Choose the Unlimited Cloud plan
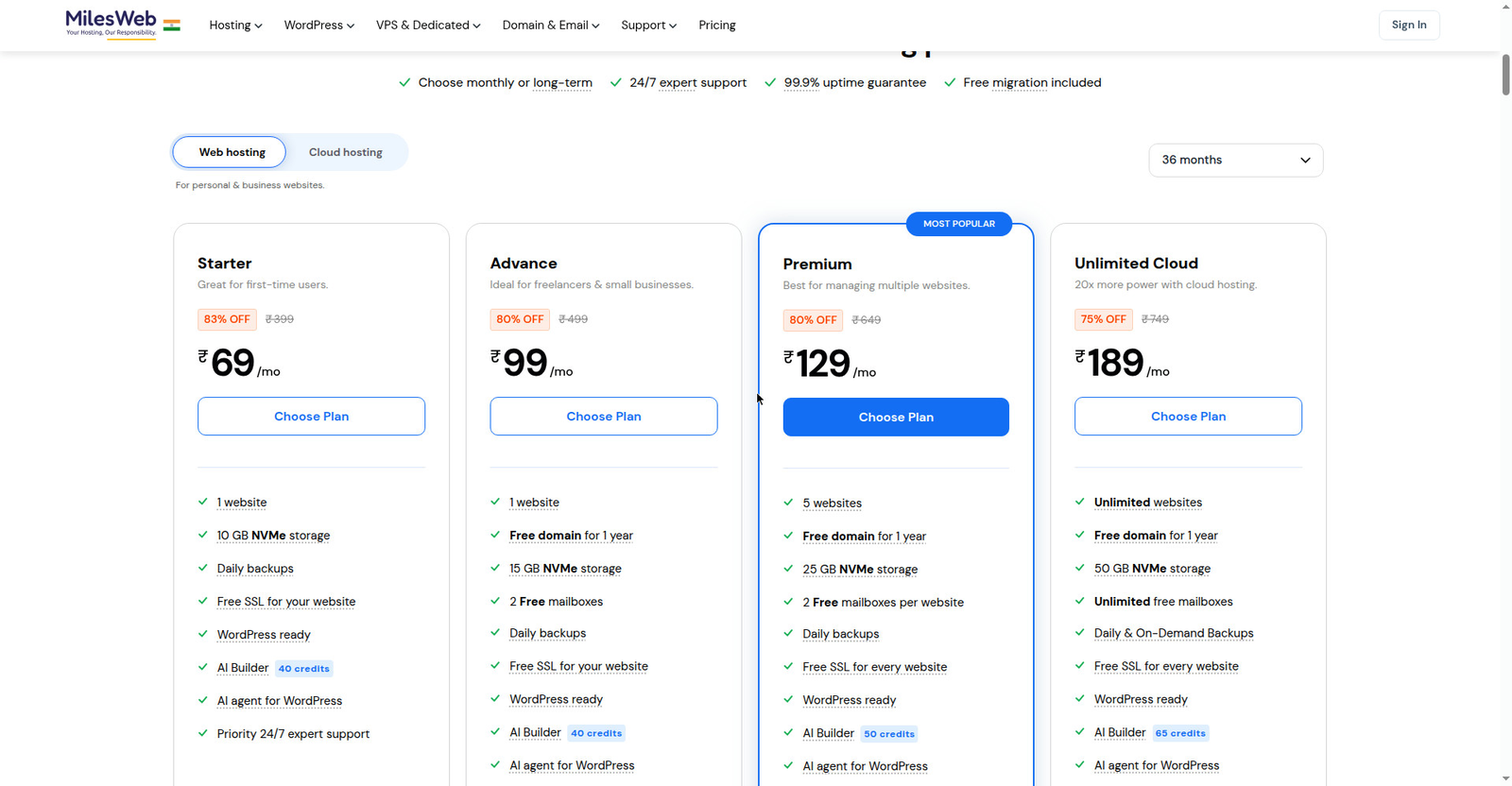 click(1188, 417)
